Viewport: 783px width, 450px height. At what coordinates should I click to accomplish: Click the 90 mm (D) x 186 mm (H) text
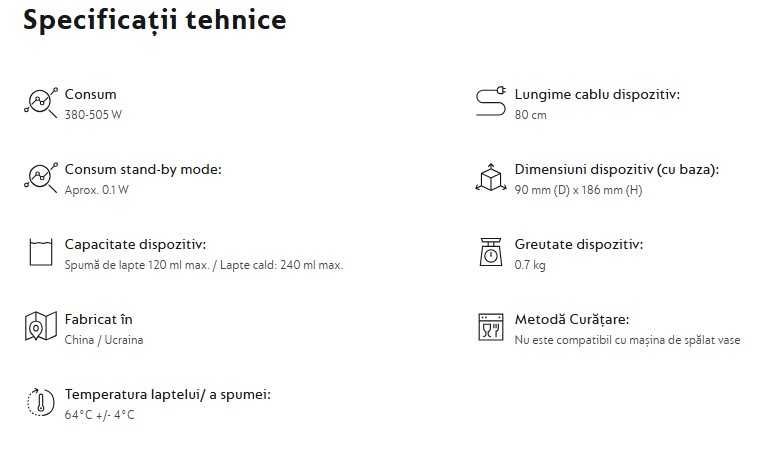pos(578,190)
